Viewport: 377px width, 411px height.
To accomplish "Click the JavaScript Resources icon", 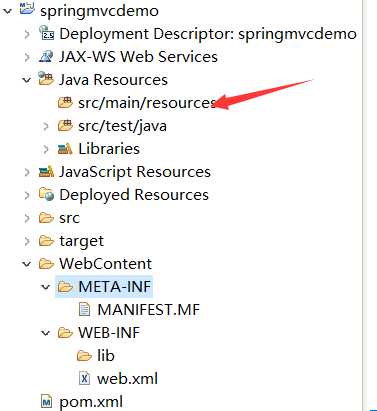I will 46,172.
